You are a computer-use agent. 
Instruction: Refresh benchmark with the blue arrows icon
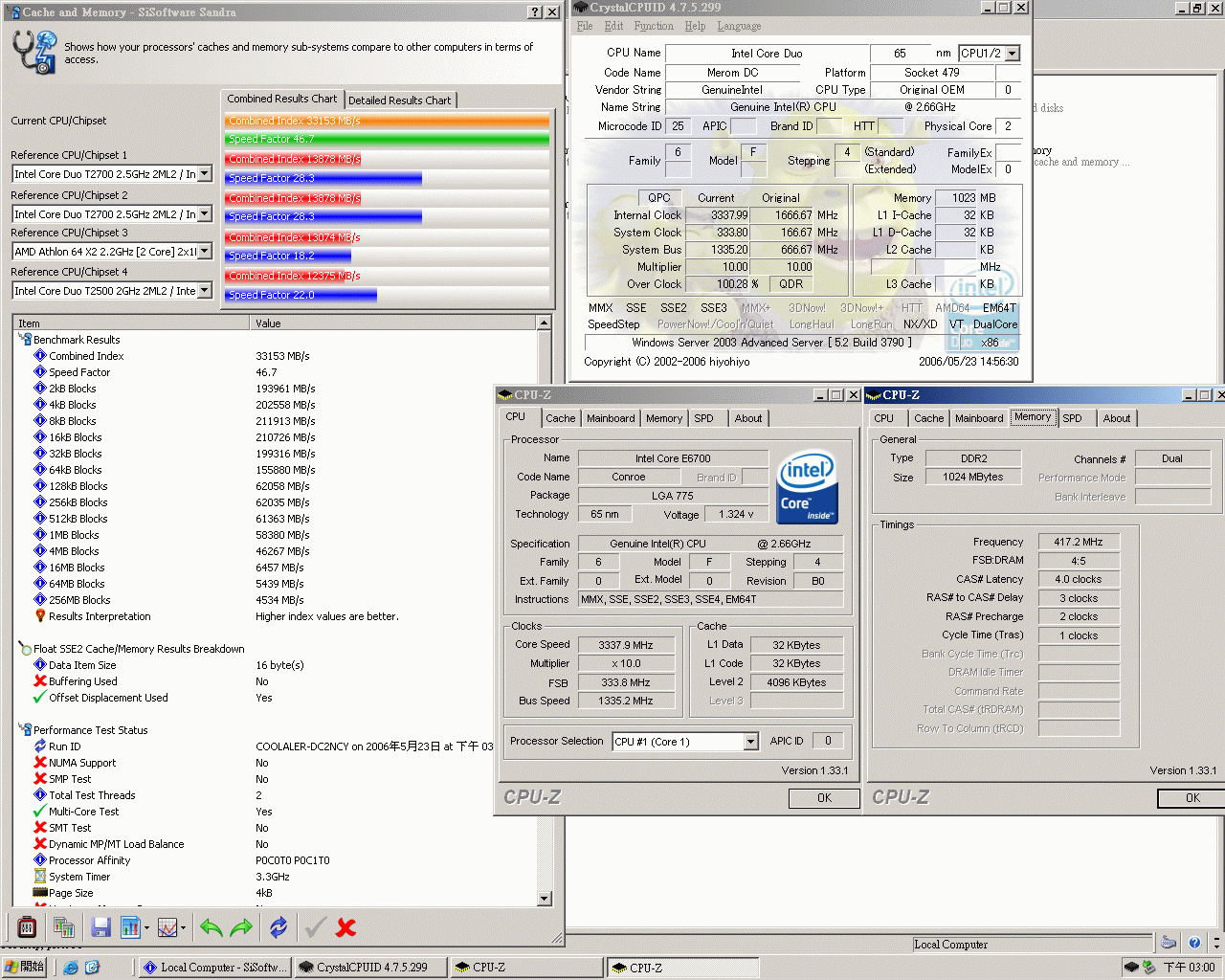tap(278, 926)
